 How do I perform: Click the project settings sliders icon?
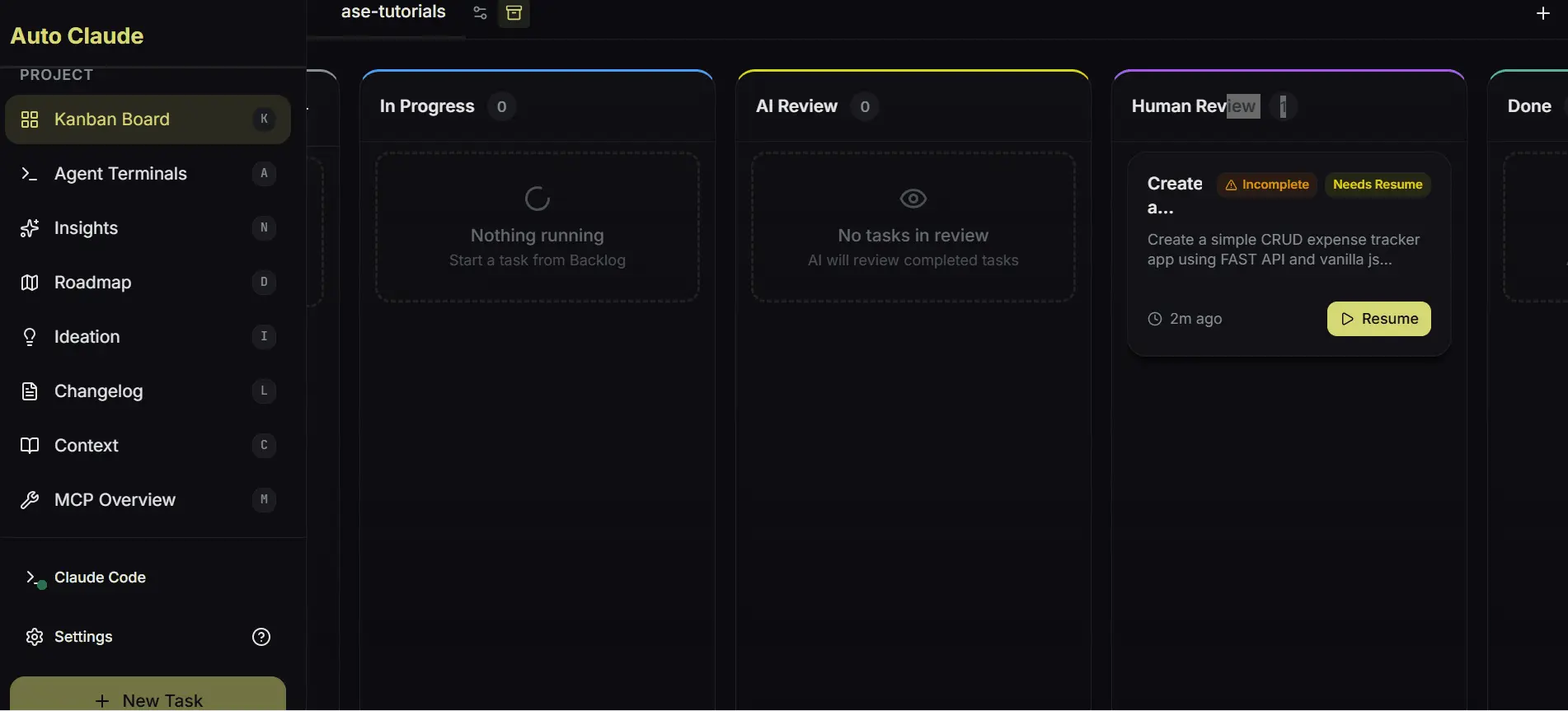tap(480, 13)
